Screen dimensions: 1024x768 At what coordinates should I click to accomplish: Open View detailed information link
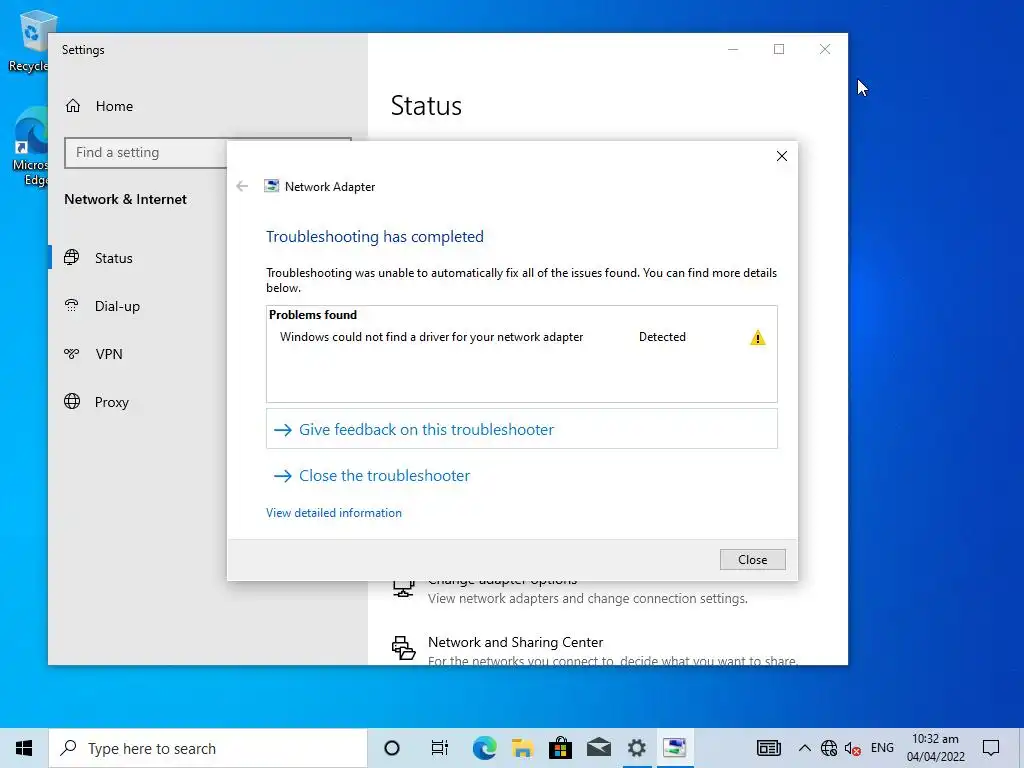tap(334, 513)
